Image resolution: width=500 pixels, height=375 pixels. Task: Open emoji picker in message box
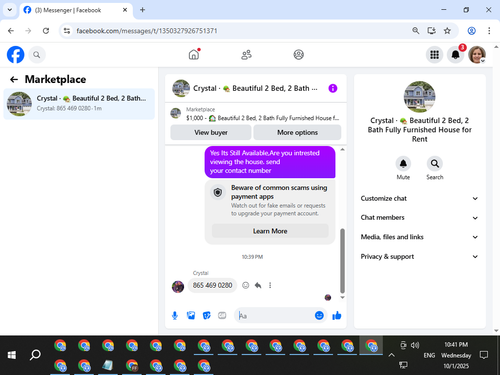[319, 315]
